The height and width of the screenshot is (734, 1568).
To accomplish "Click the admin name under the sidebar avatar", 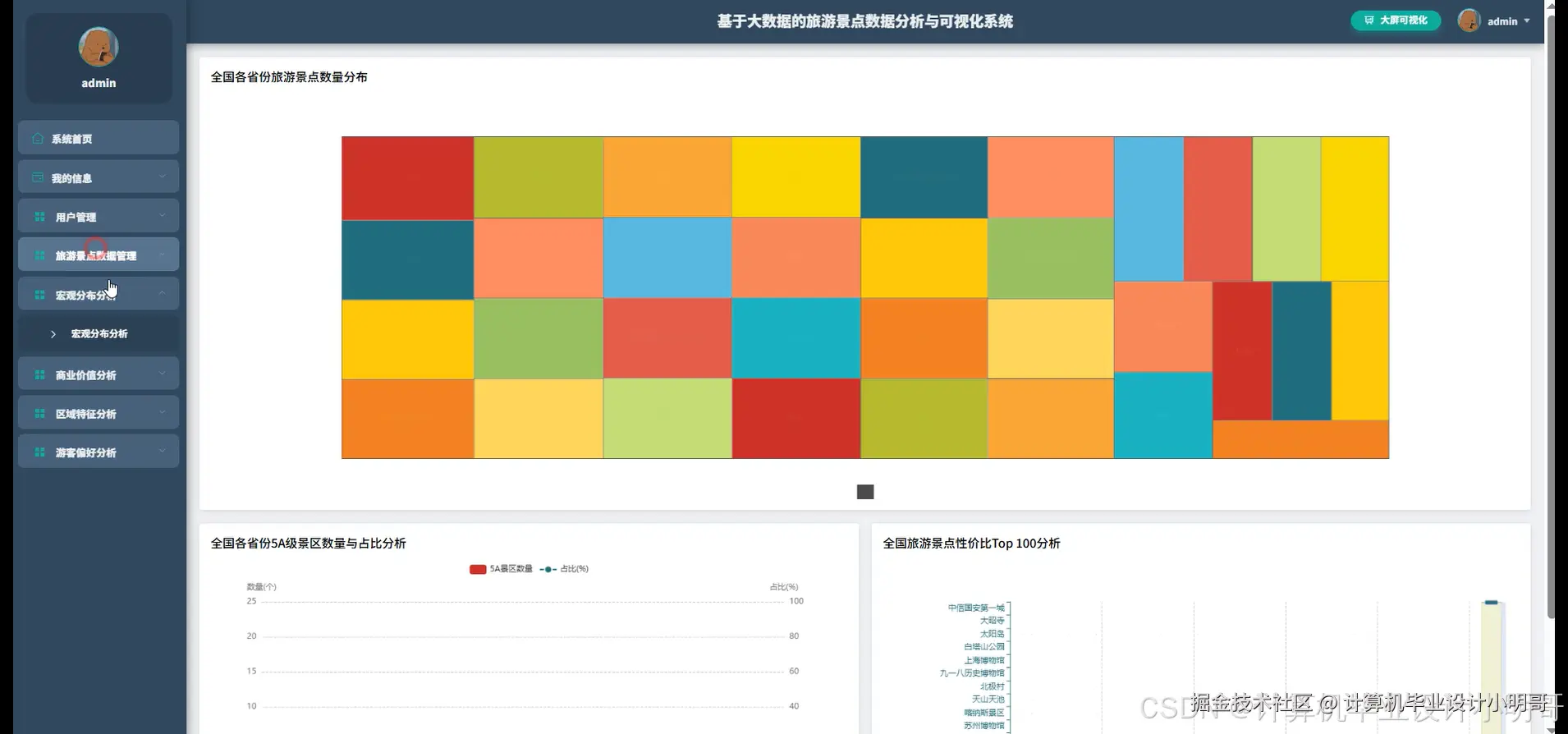I will click(99, 83).
